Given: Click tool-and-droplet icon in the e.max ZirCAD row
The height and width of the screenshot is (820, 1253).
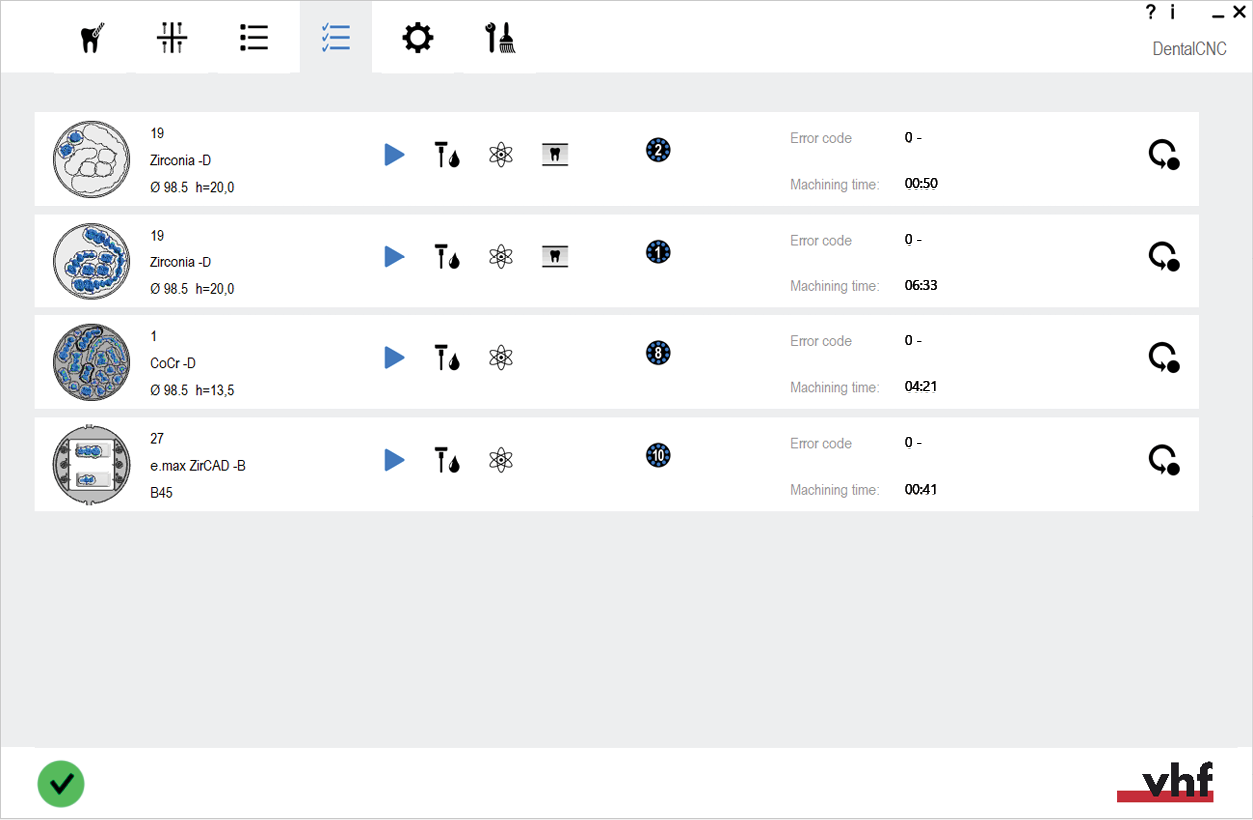Looking at the screenshot, I should pos(447,460).
